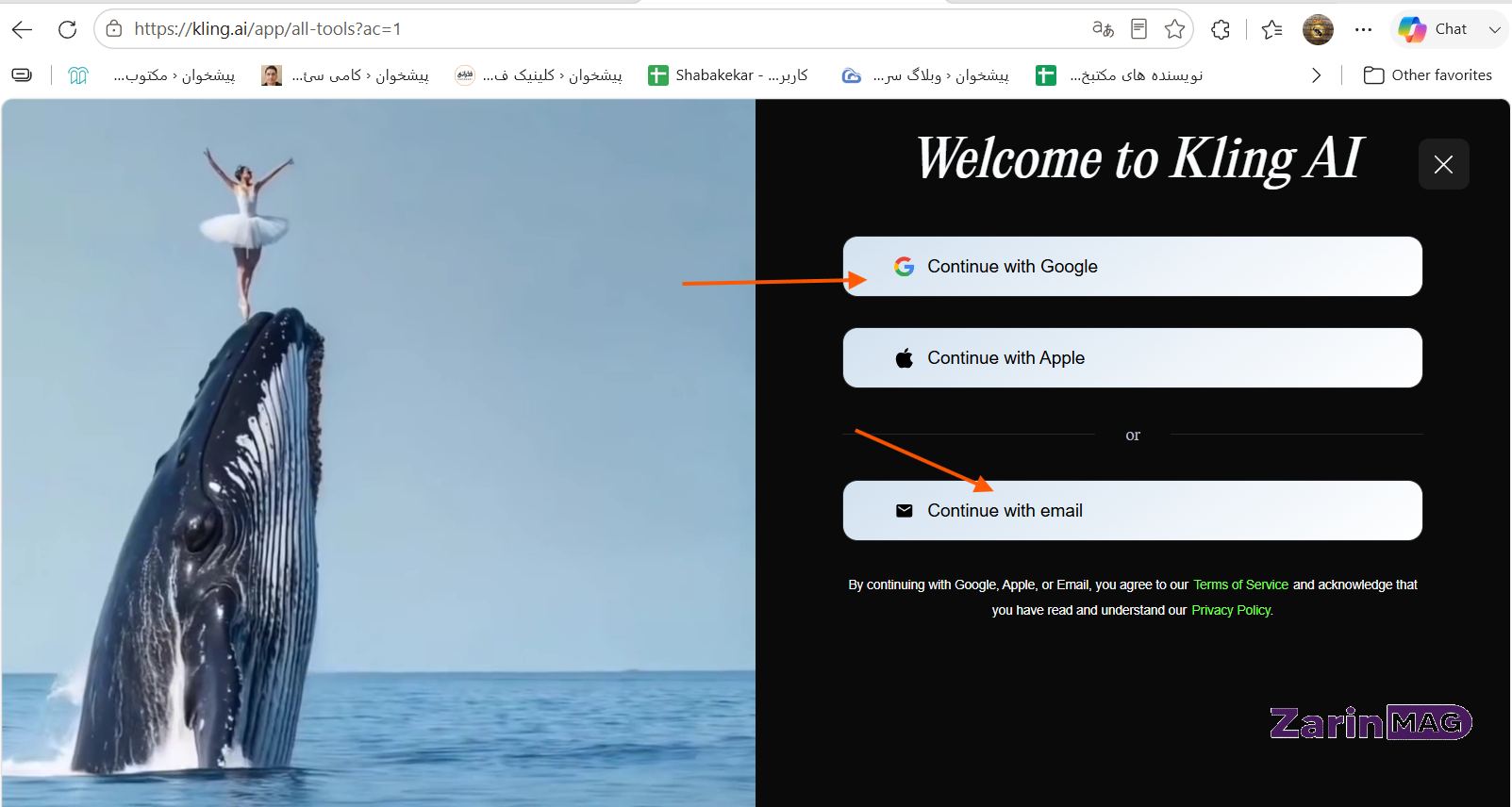The image size is (1512, 807).
Task: Open the Other favorites folder
Action: (1428, 75)
